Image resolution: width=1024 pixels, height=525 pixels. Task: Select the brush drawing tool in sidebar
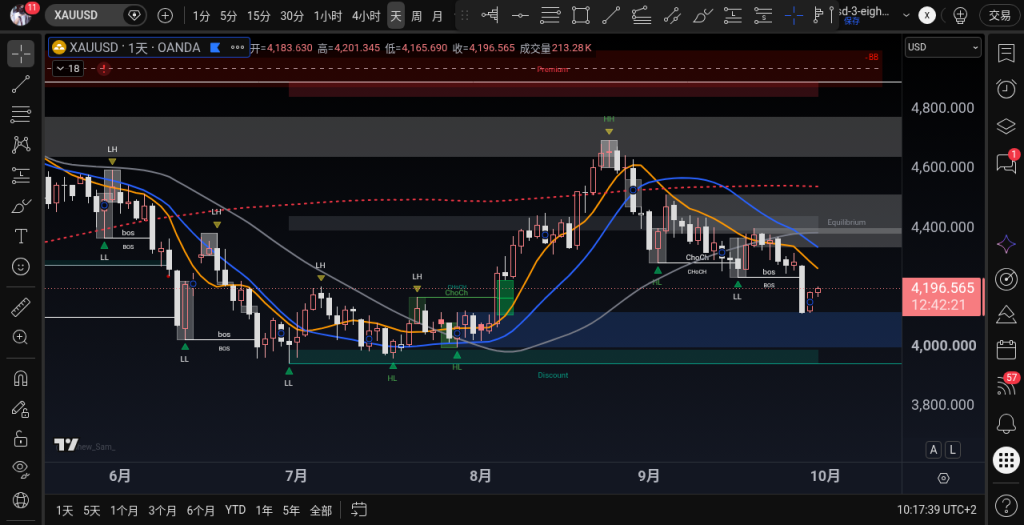[x=21, y=206]
